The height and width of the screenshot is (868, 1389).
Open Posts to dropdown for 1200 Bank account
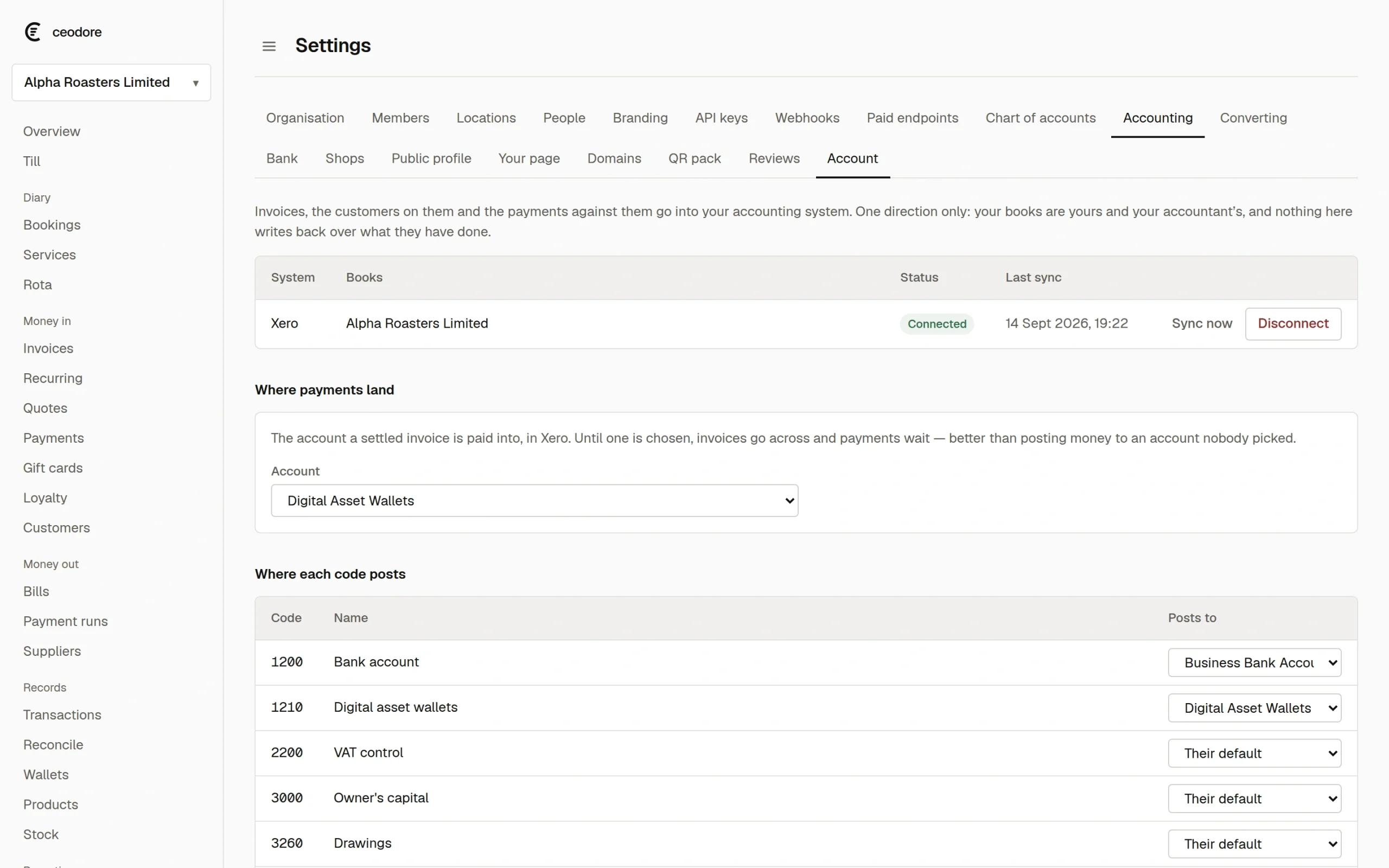pos(1254,662)
